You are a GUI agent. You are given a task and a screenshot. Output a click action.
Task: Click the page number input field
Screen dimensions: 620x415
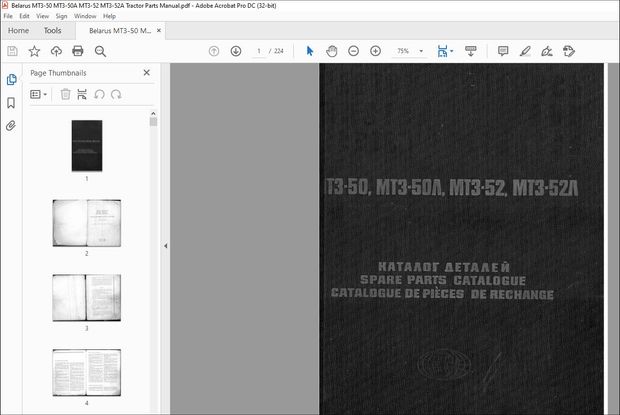[258, 51]
